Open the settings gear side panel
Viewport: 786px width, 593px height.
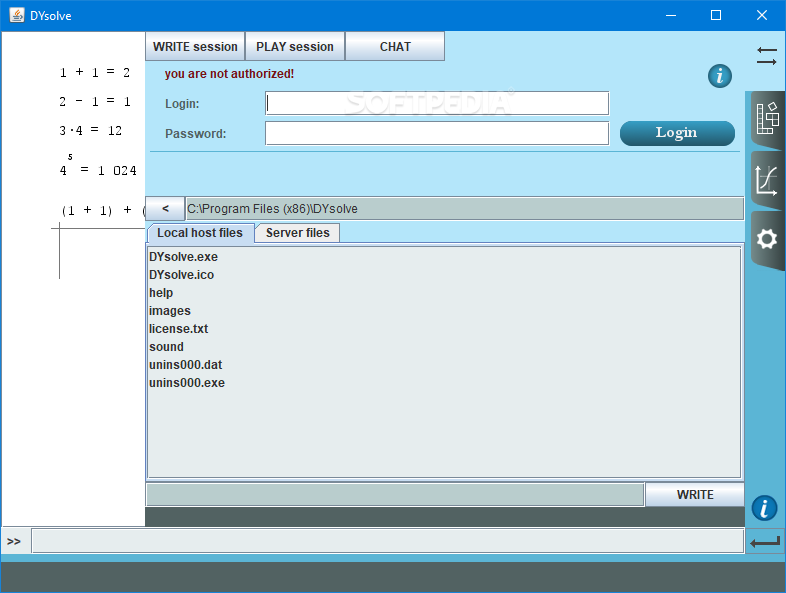(767, 240)
